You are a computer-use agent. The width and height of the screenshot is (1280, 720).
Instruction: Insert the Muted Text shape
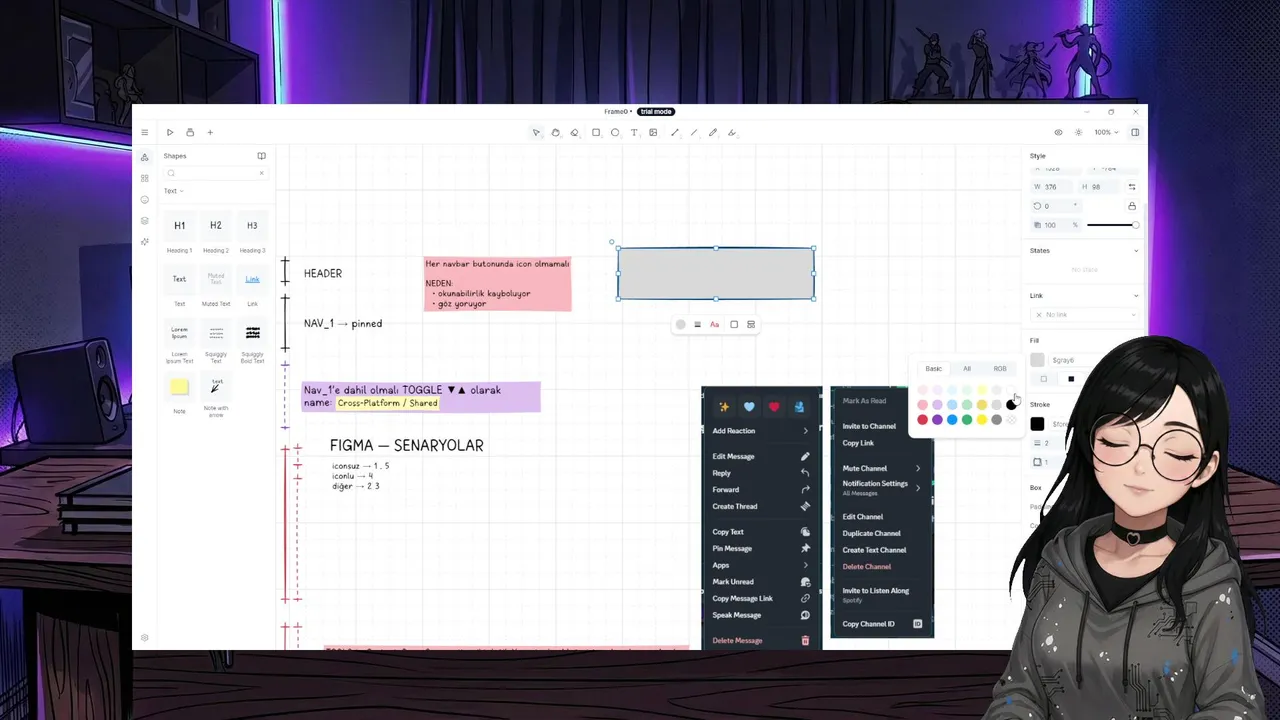[216, 279]
